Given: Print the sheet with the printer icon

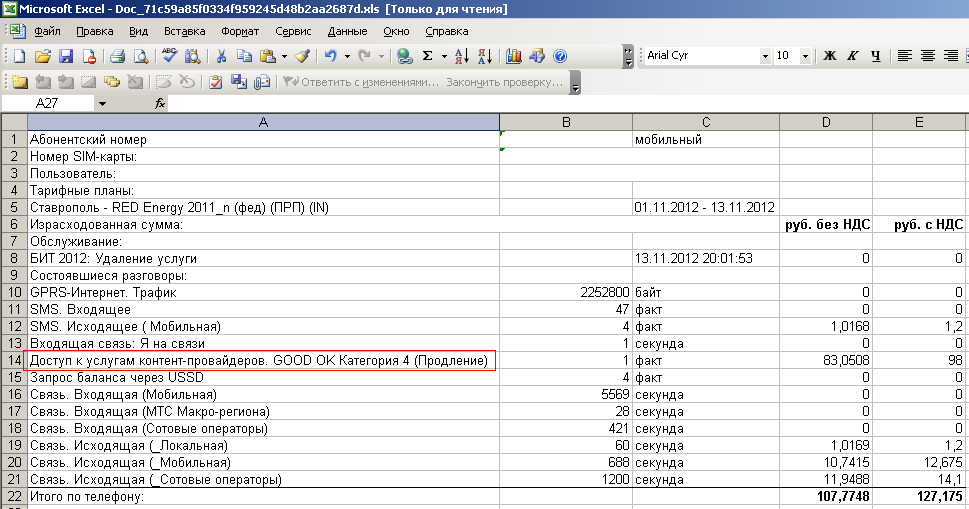Looking at the screenshot, I should pyautogui.click(x=117, y=56).
